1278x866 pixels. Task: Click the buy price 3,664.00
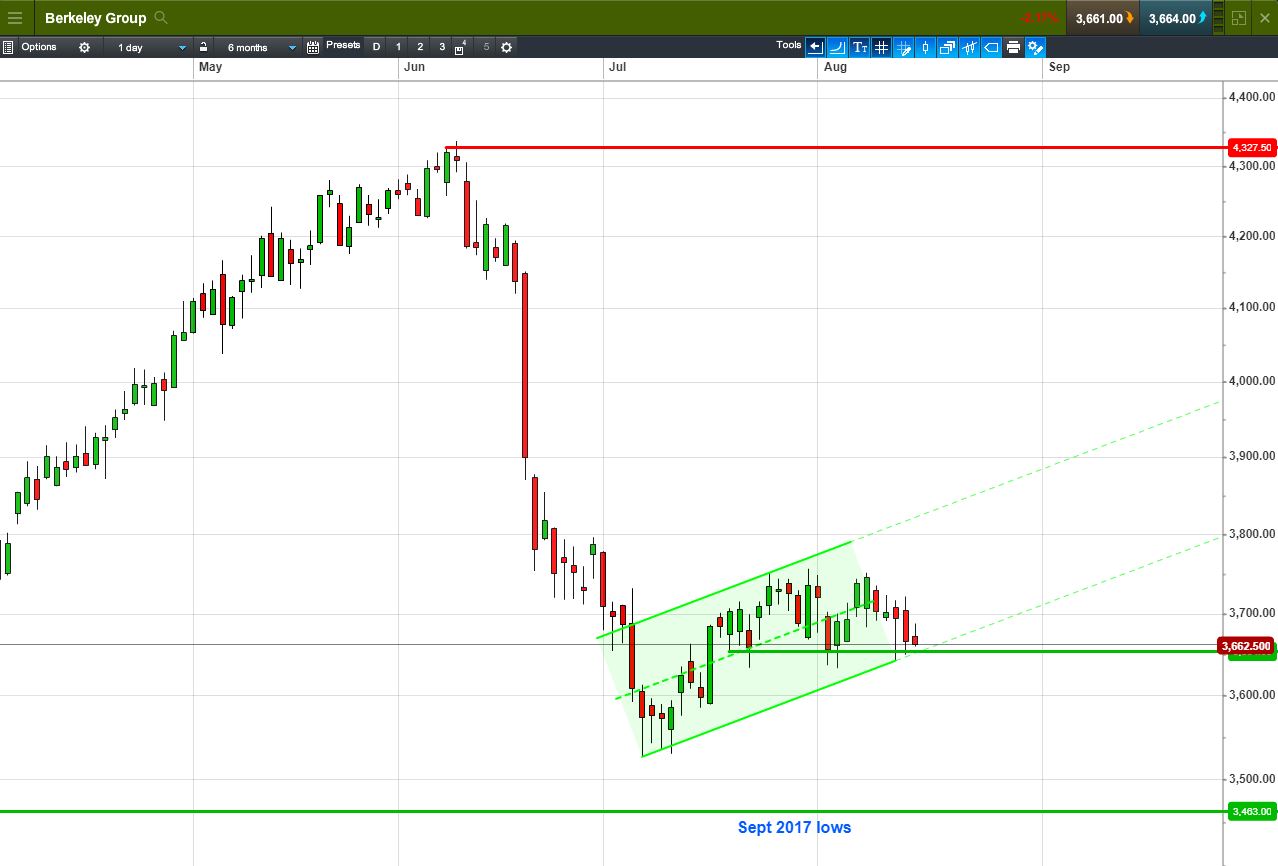[x=1176, y=18]
